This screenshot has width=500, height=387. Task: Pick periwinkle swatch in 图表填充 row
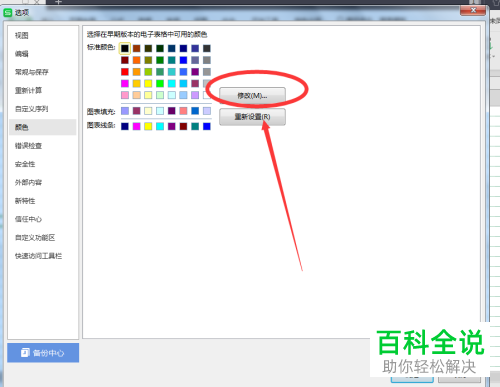[x=125, y=111]
